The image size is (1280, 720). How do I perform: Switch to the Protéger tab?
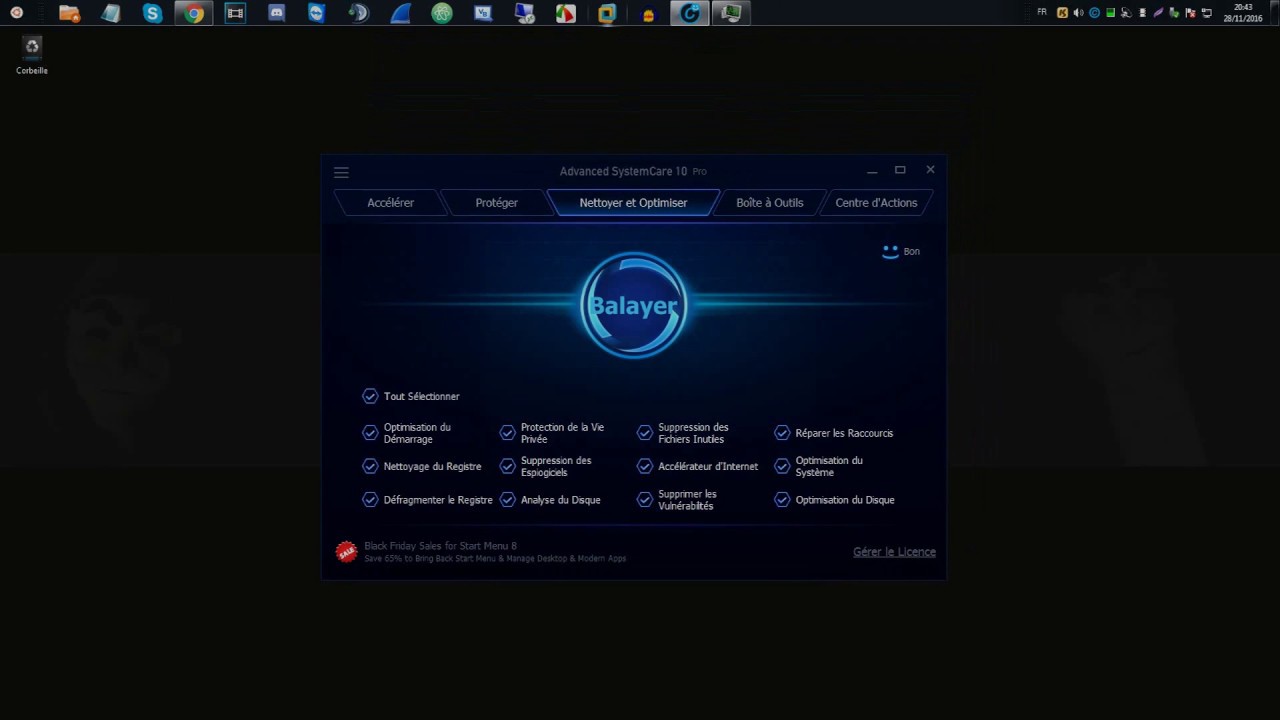(497, 202)
